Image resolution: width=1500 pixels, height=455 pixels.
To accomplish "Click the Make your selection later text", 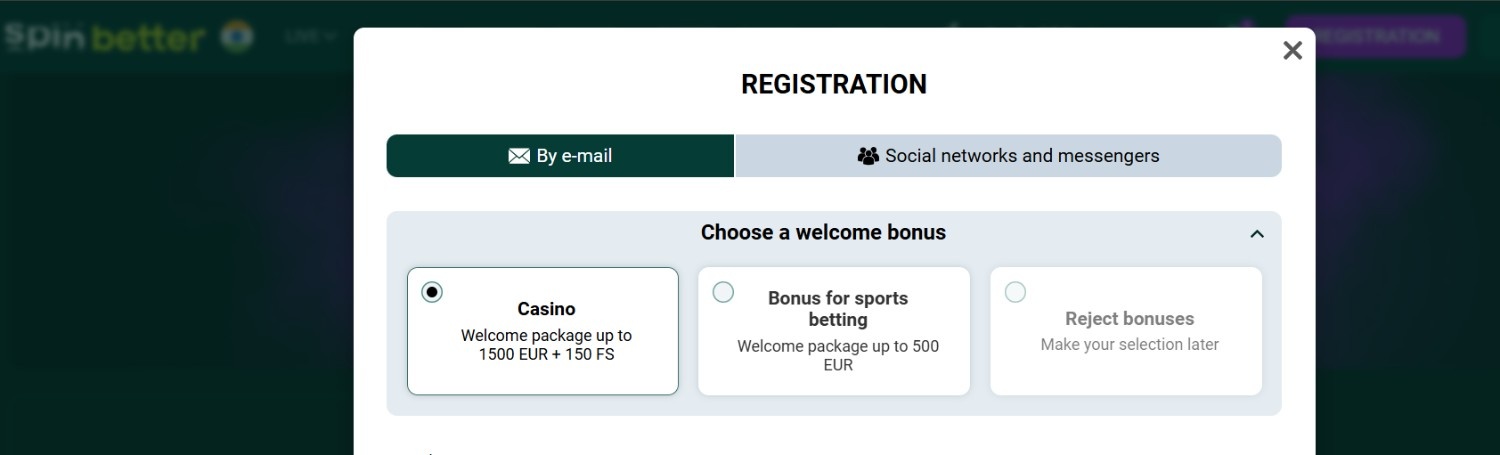I will click(x=1130, y=344).
